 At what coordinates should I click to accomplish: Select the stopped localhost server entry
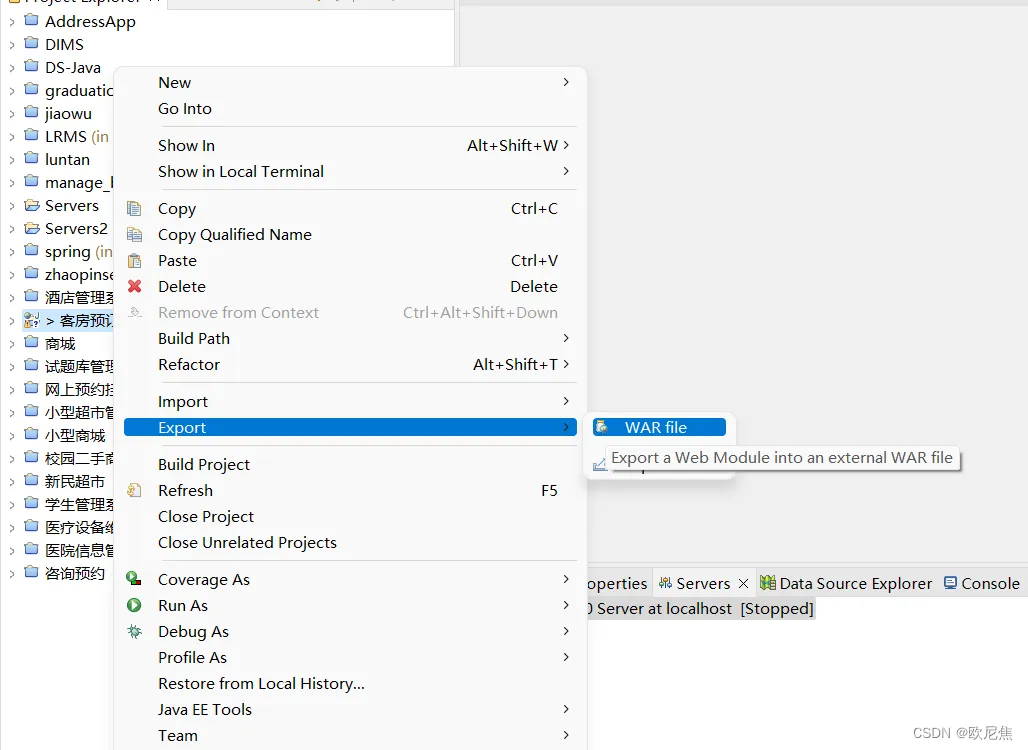tap(700, 609)
